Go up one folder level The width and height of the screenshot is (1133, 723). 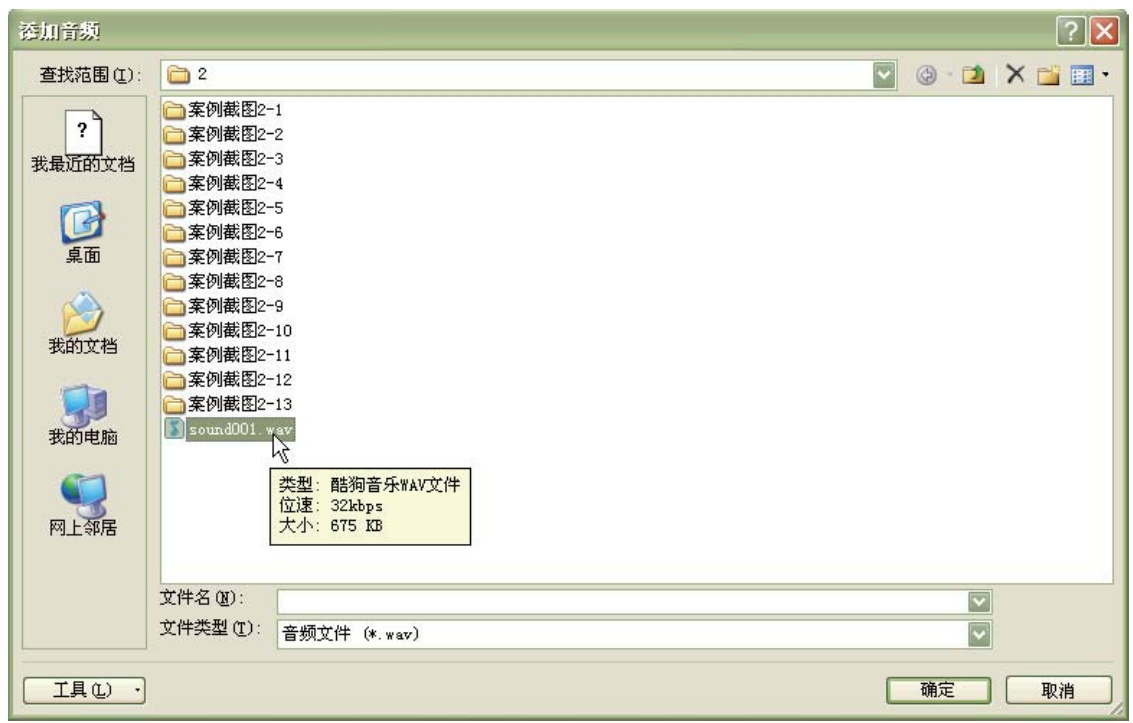[973, 74]
